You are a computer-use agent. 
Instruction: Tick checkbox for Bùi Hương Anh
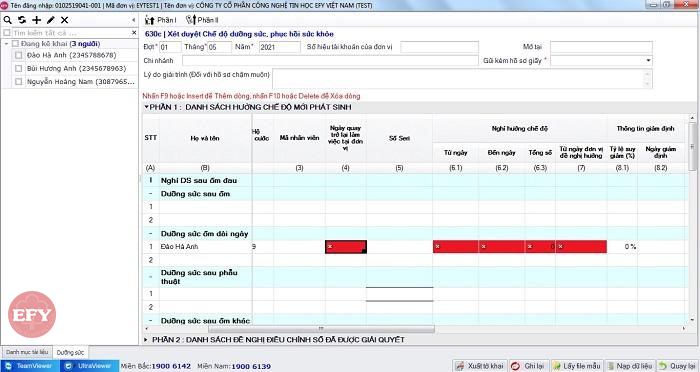click(x=18, y=69)
